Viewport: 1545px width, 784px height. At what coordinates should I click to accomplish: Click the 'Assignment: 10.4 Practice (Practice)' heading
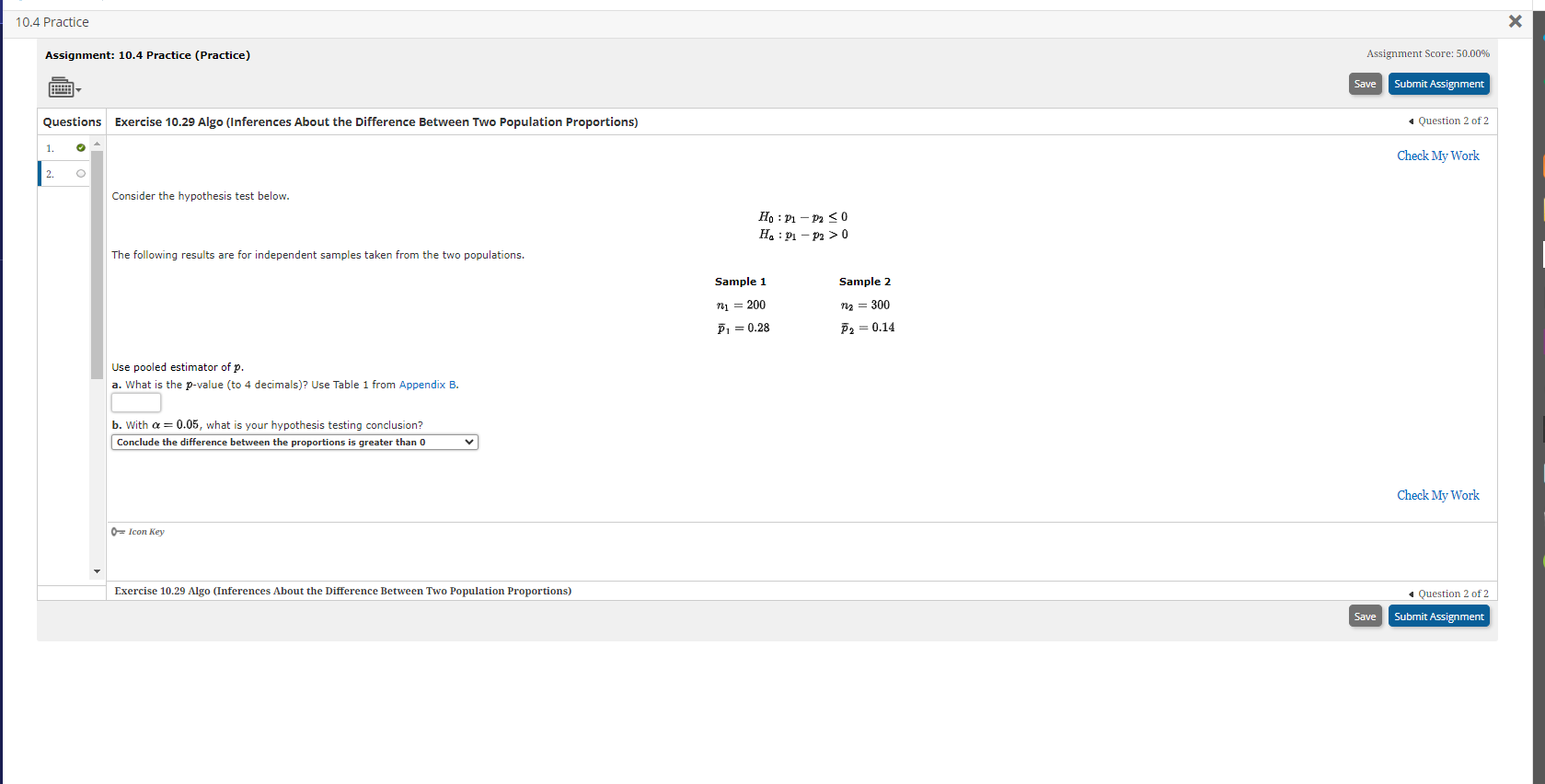click(147, 55)
